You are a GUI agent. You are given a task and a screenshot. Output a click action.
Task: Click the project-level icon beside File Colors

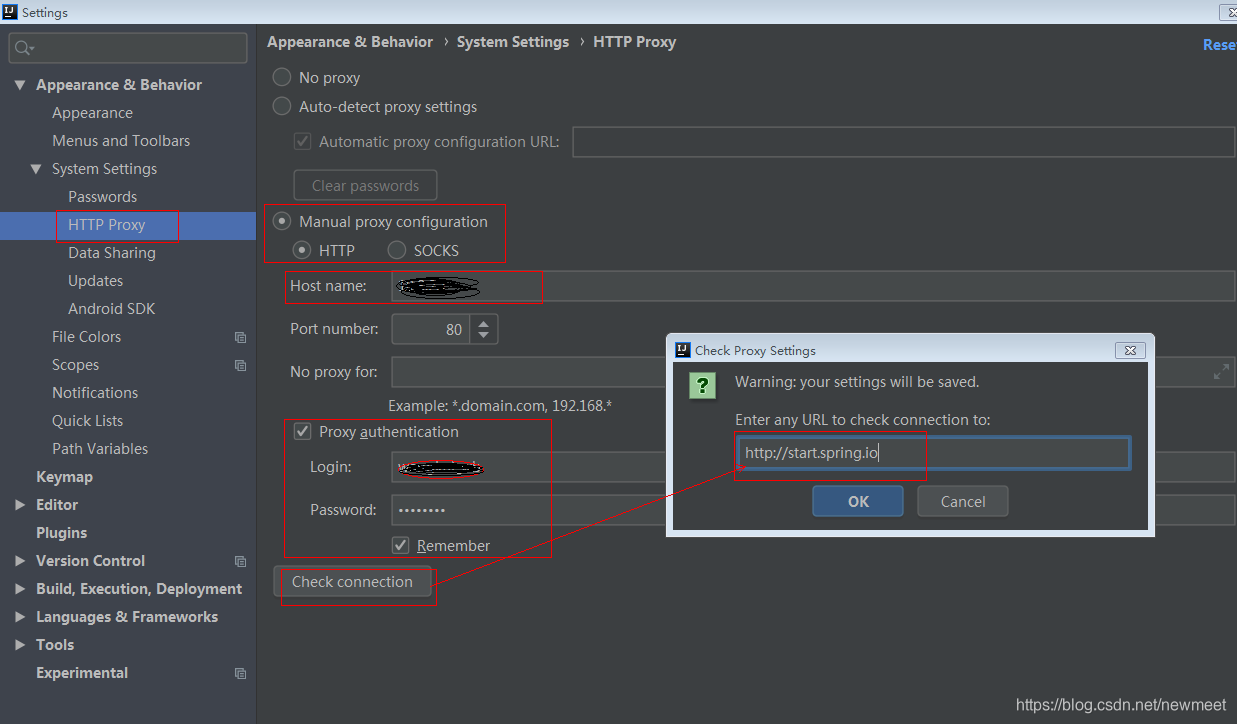240,337
